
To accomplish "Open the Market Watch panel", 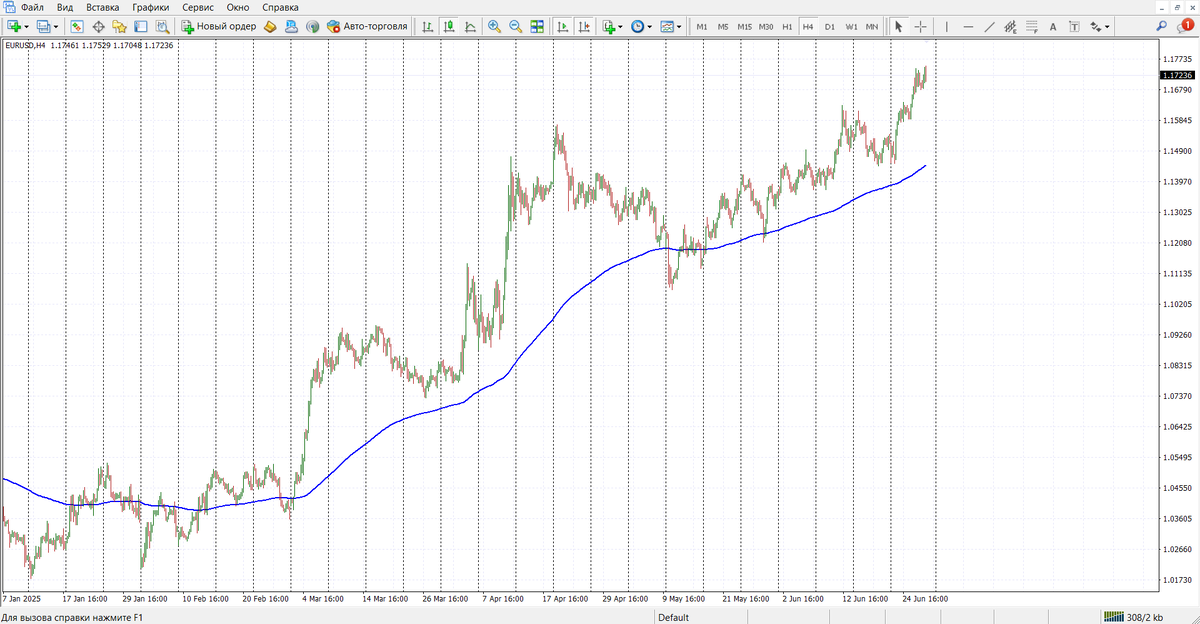I will click(x=75, y=27).
